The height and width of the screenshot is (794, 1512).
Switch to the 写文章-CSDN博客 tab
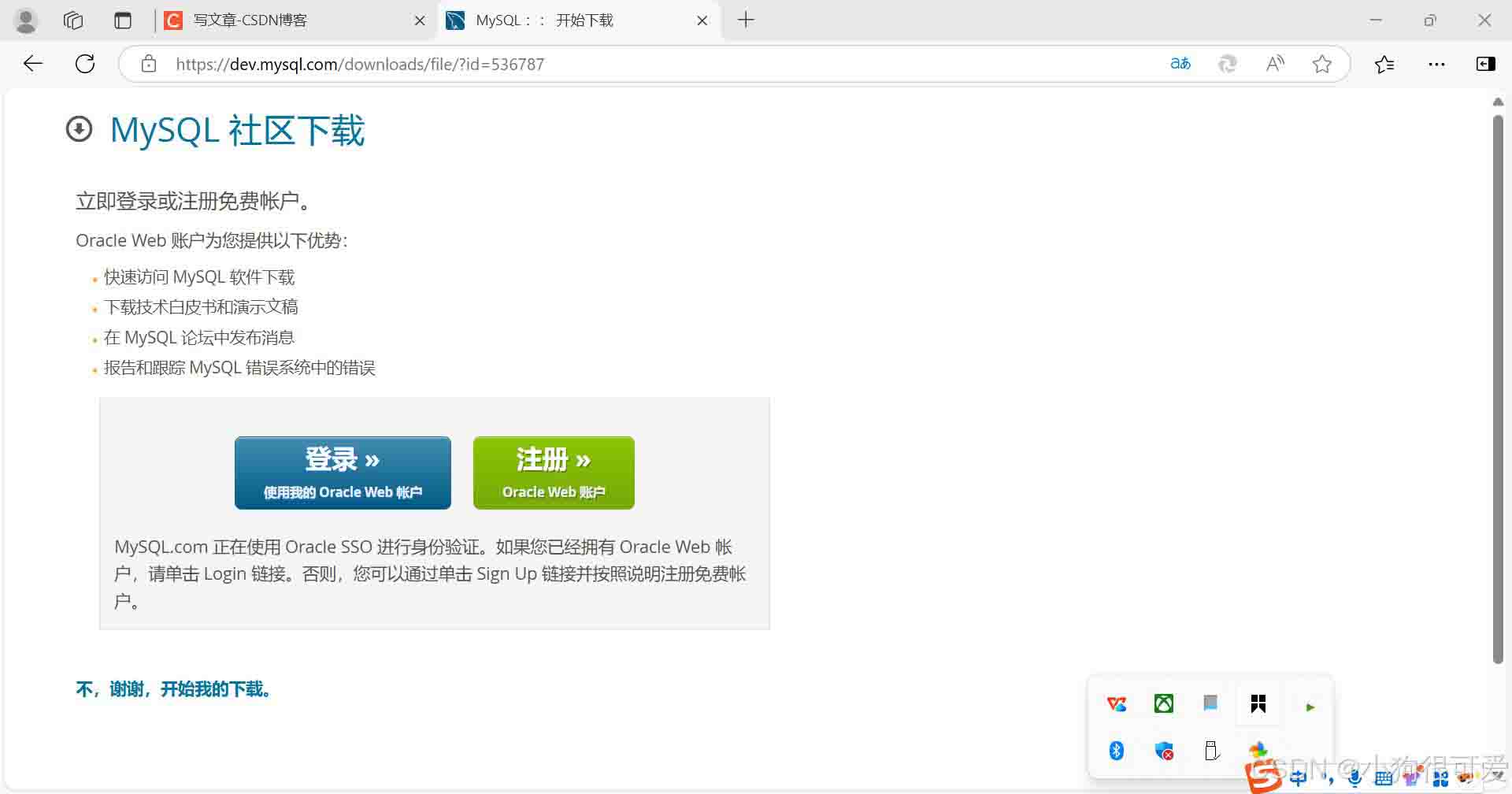(295, 20)
